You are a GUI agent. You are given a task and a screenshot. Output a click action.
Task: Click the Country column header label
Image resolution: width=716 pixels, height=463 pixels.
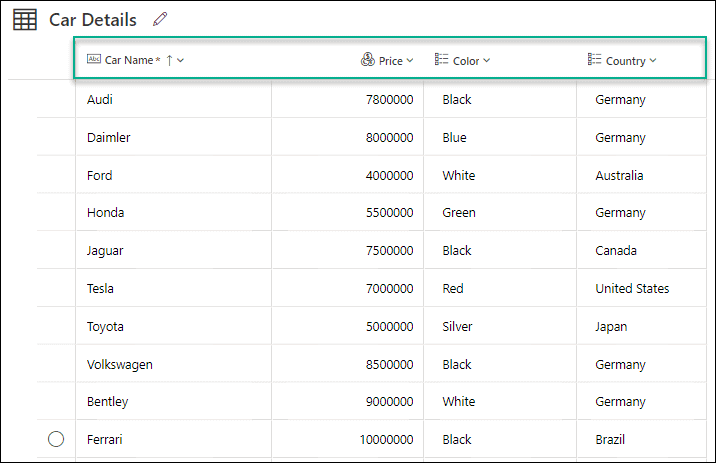click(x=626, y=61)
